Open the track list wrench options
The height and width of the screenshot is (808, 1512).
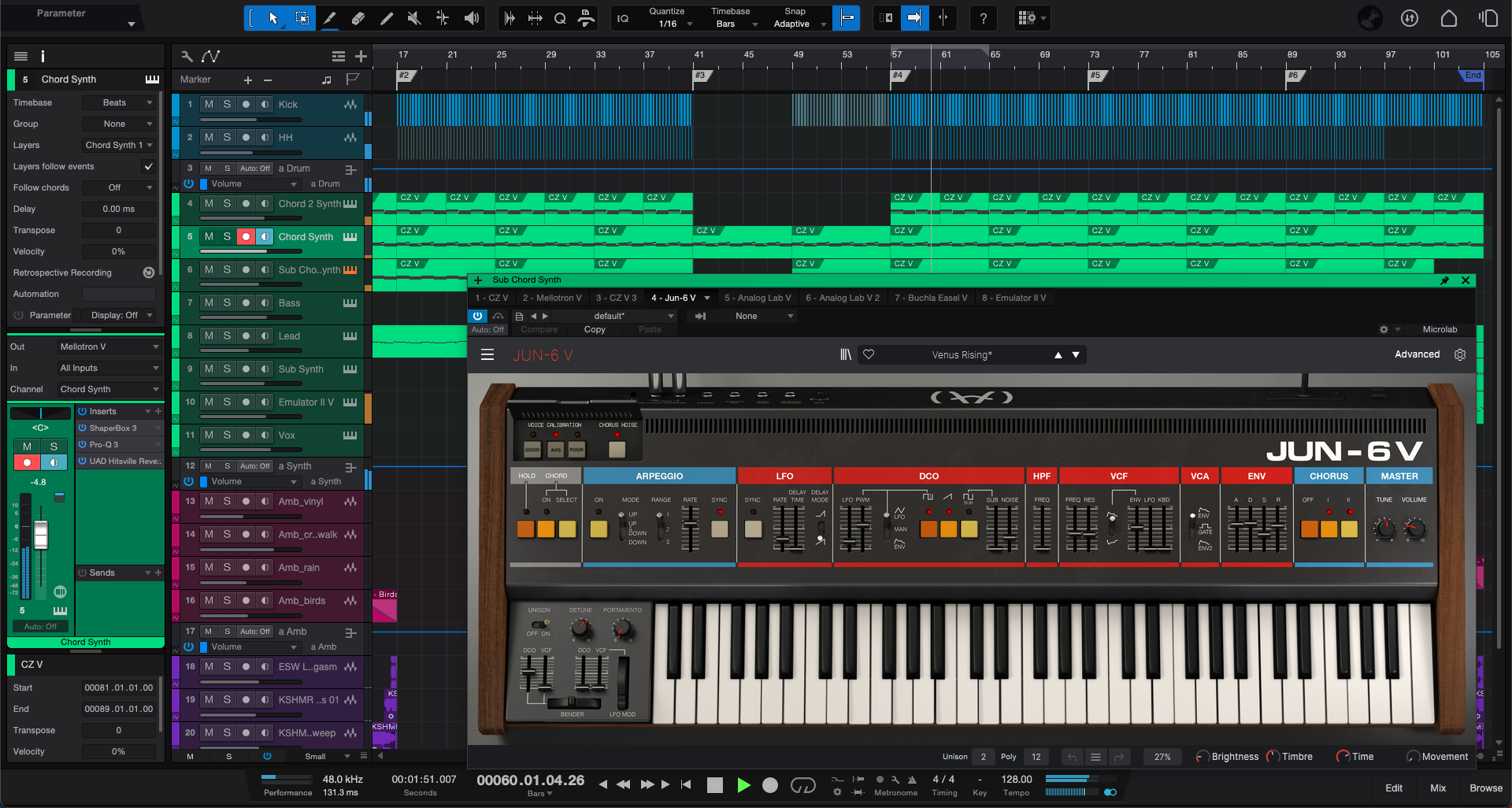click(x=187, y=56)
